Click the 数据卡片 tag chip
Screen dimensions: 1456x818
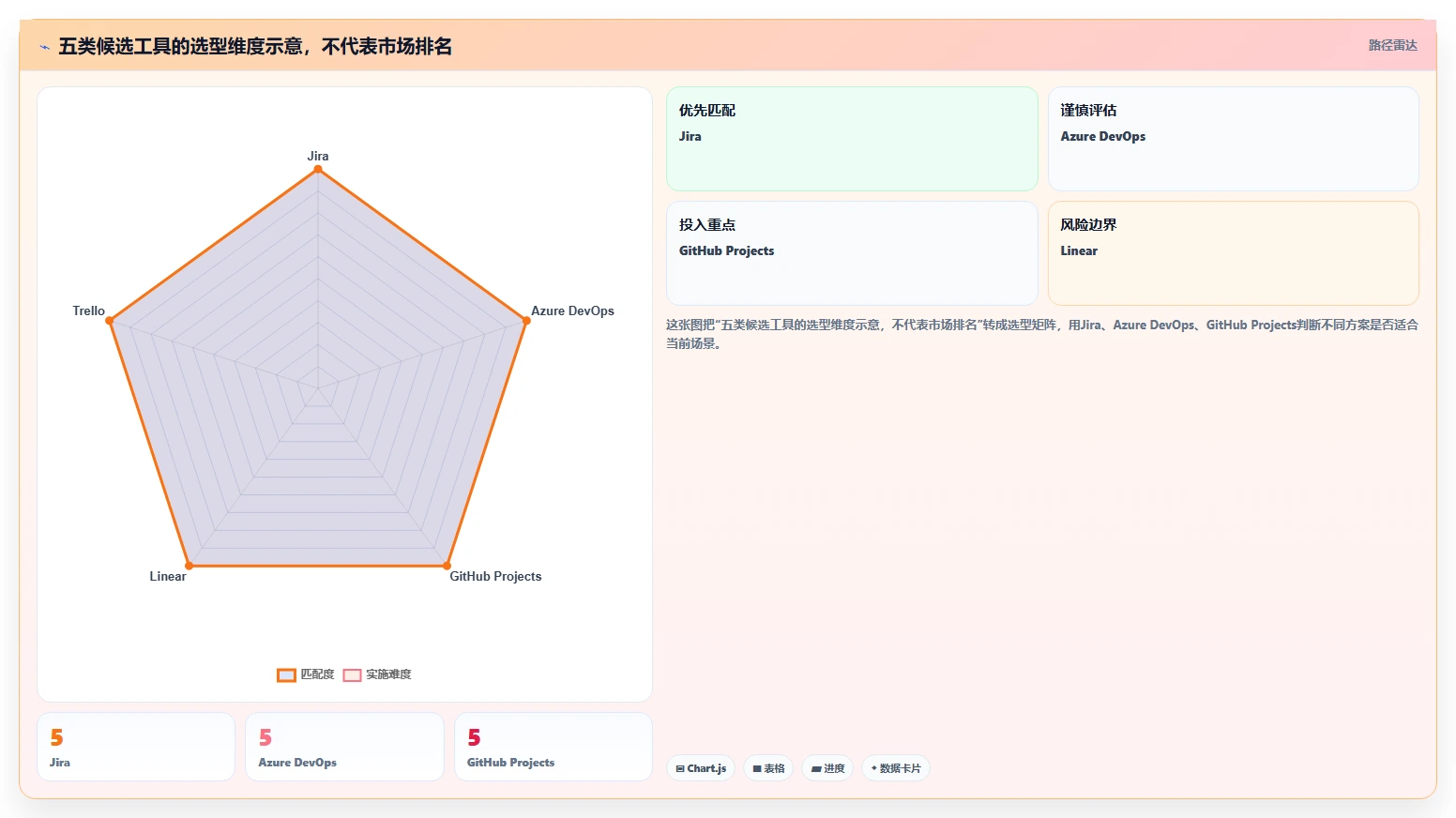point(896,768)
